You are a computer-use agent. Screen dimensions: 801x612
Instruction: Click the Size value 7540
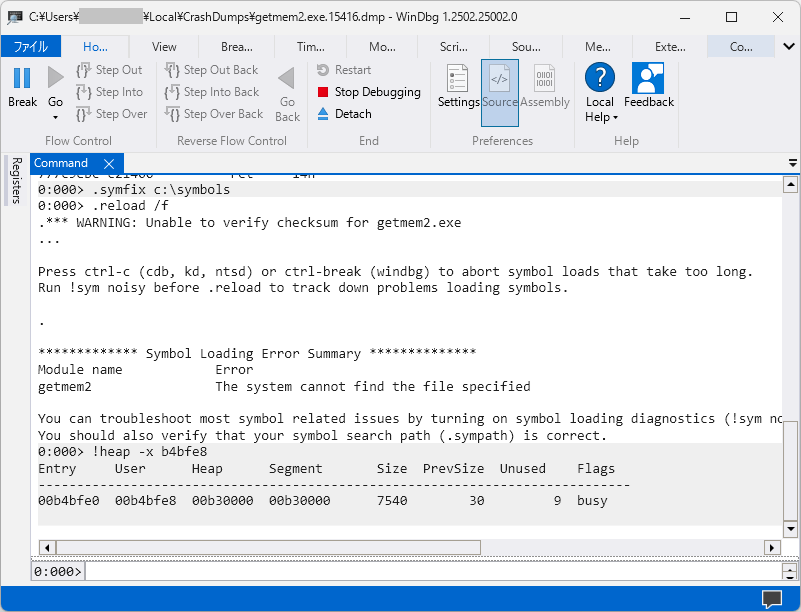(392, 501)
